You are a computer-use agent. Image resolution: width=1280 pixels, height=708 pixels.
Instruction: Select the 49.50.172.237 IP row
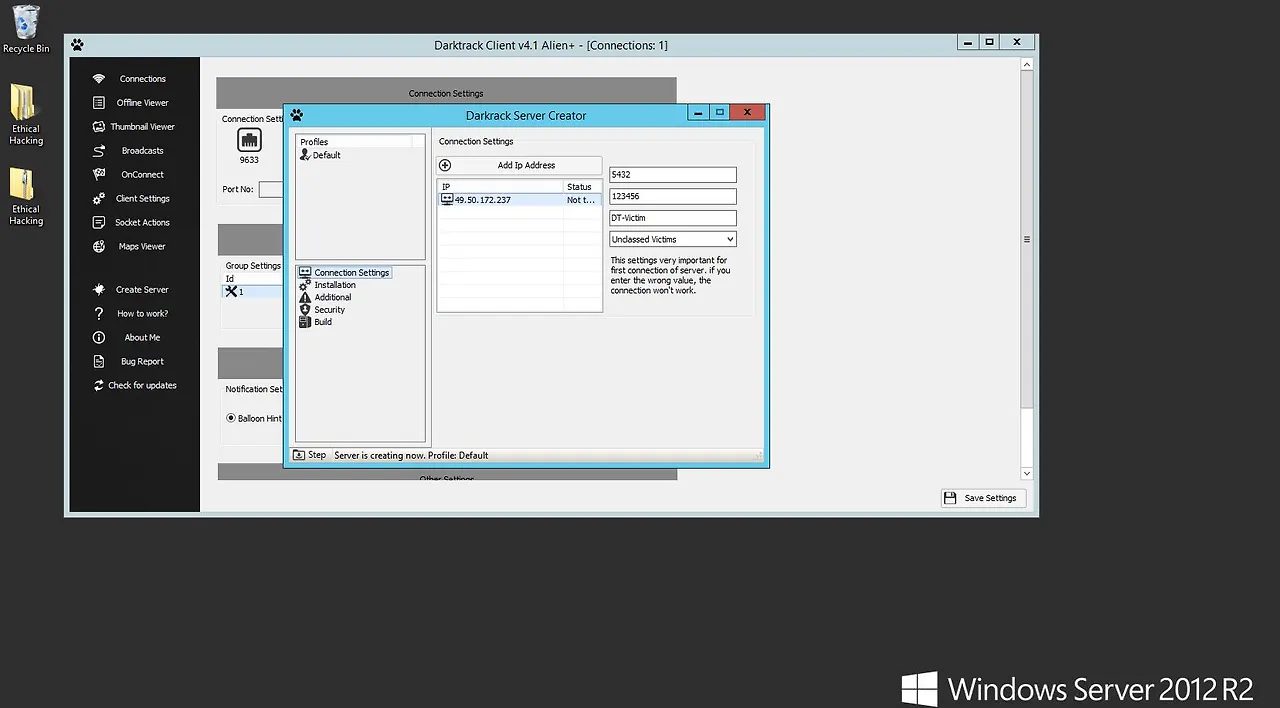coord(519,200)
